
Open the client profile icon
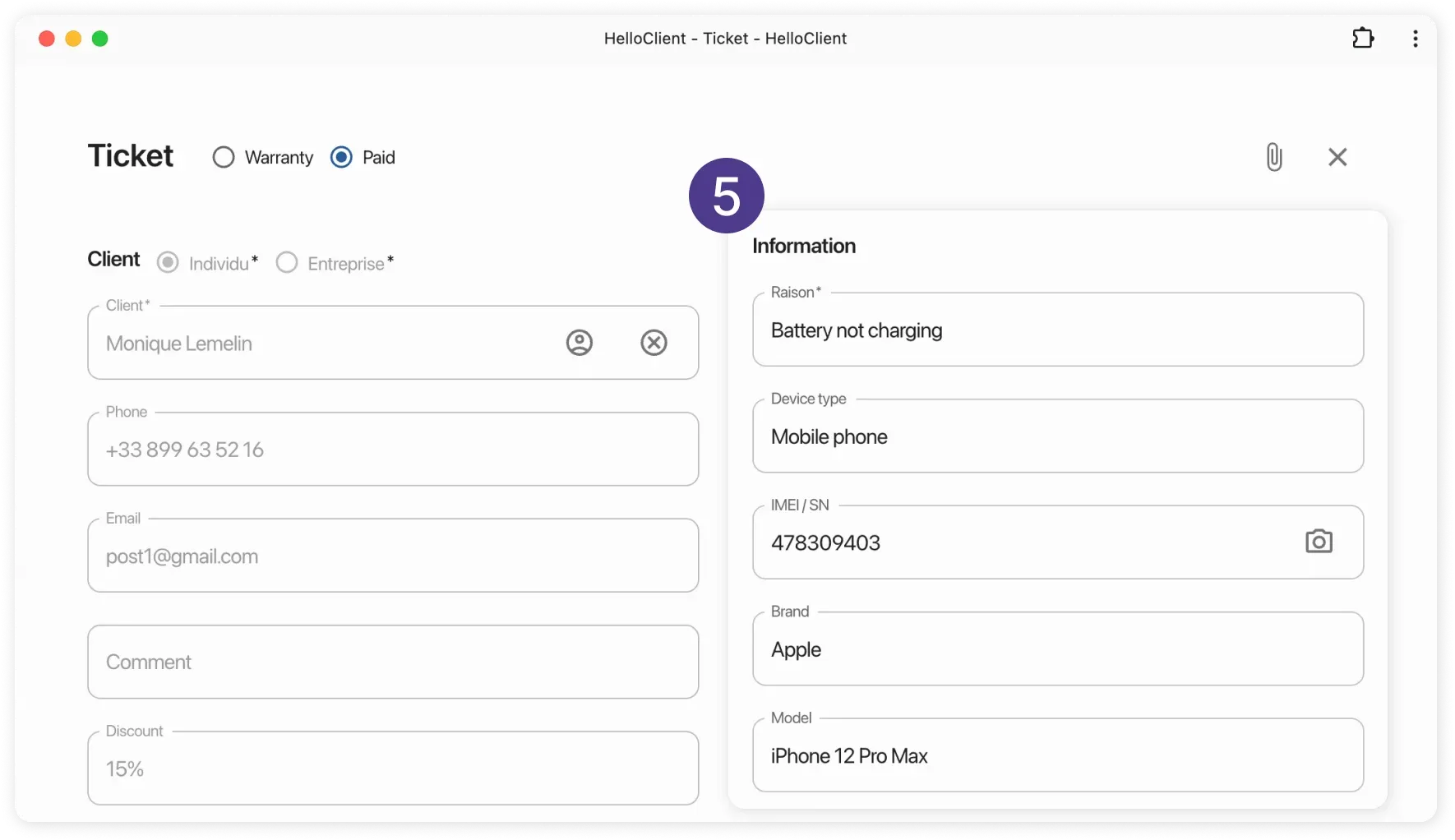(580, 343)
